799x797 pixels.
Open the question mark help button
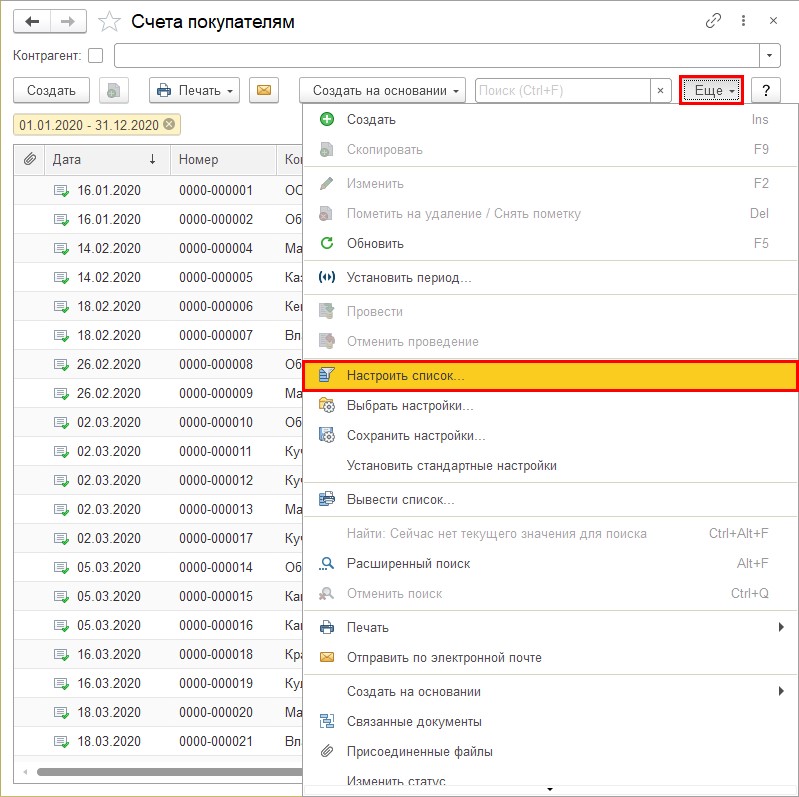tap(766, 91)
